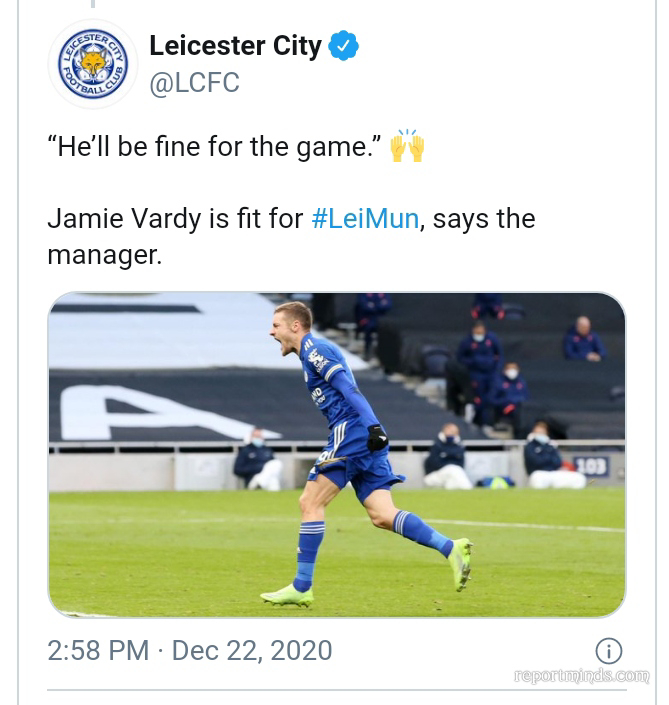This screenshot has height=705, width=669.
Task: Click the word "manager." in the tweet
Action: [104, 254]
